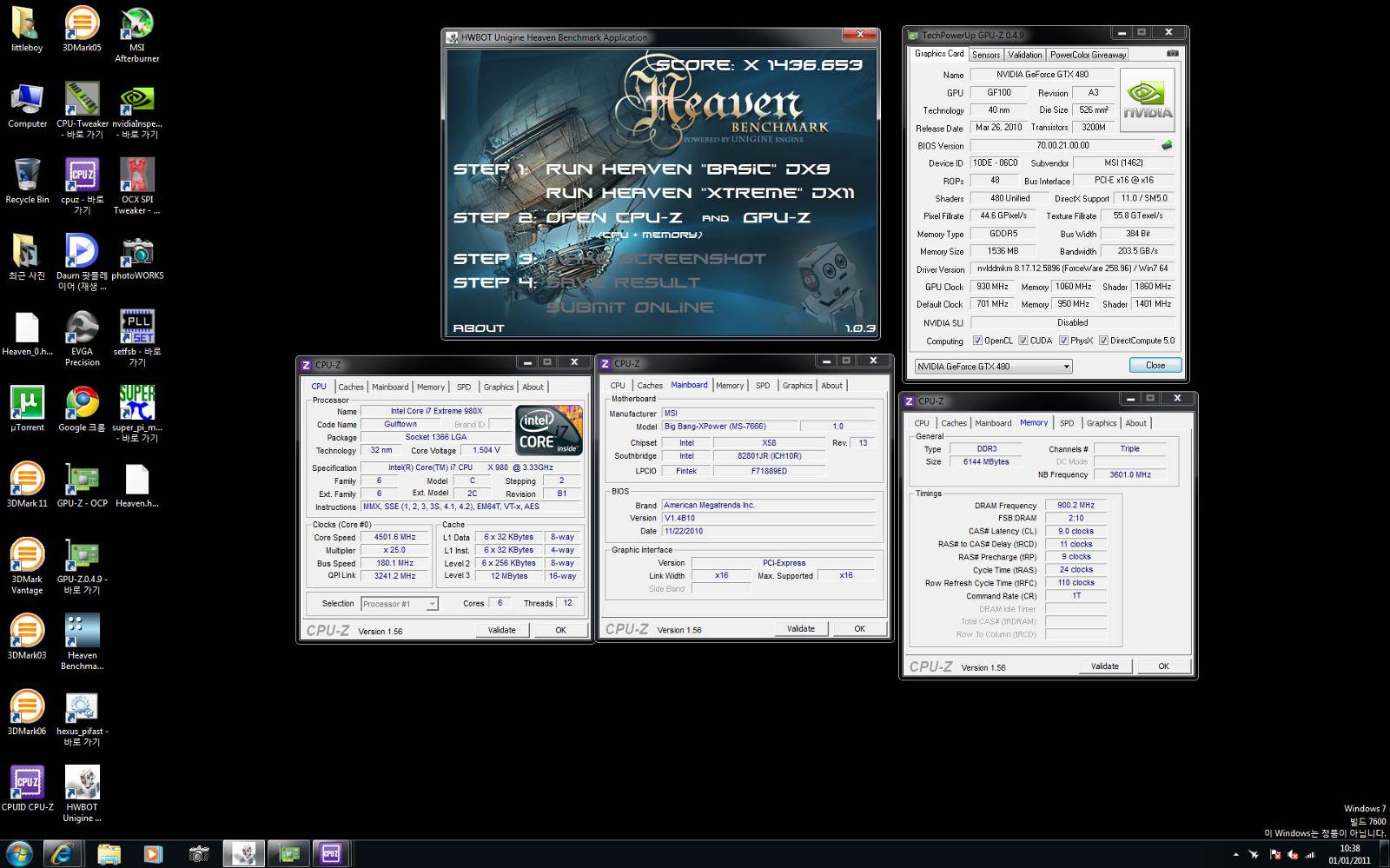Open 3DMark 11 desktop icon
The width and height of the screenshot is (1390, 868).
tap(27, 485)
